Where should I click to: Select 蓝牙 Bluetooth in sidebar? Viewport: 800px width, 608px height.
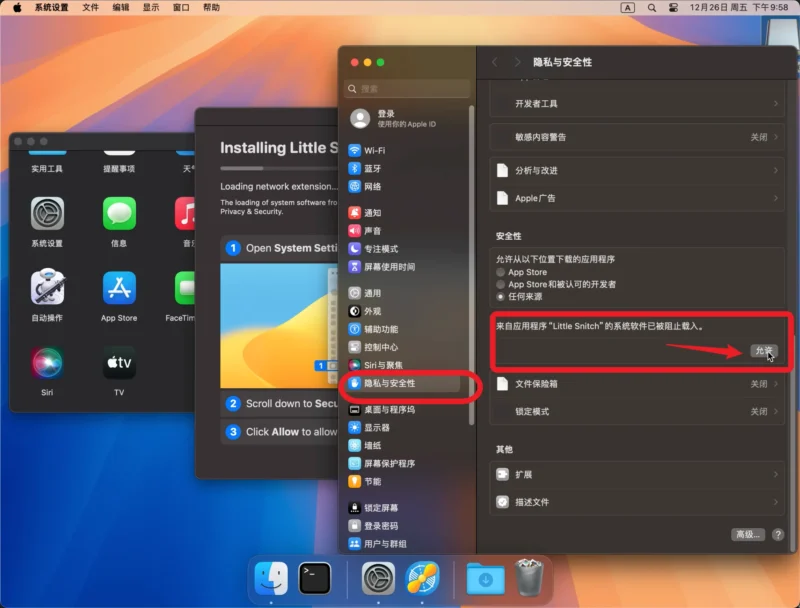[372, 168]
